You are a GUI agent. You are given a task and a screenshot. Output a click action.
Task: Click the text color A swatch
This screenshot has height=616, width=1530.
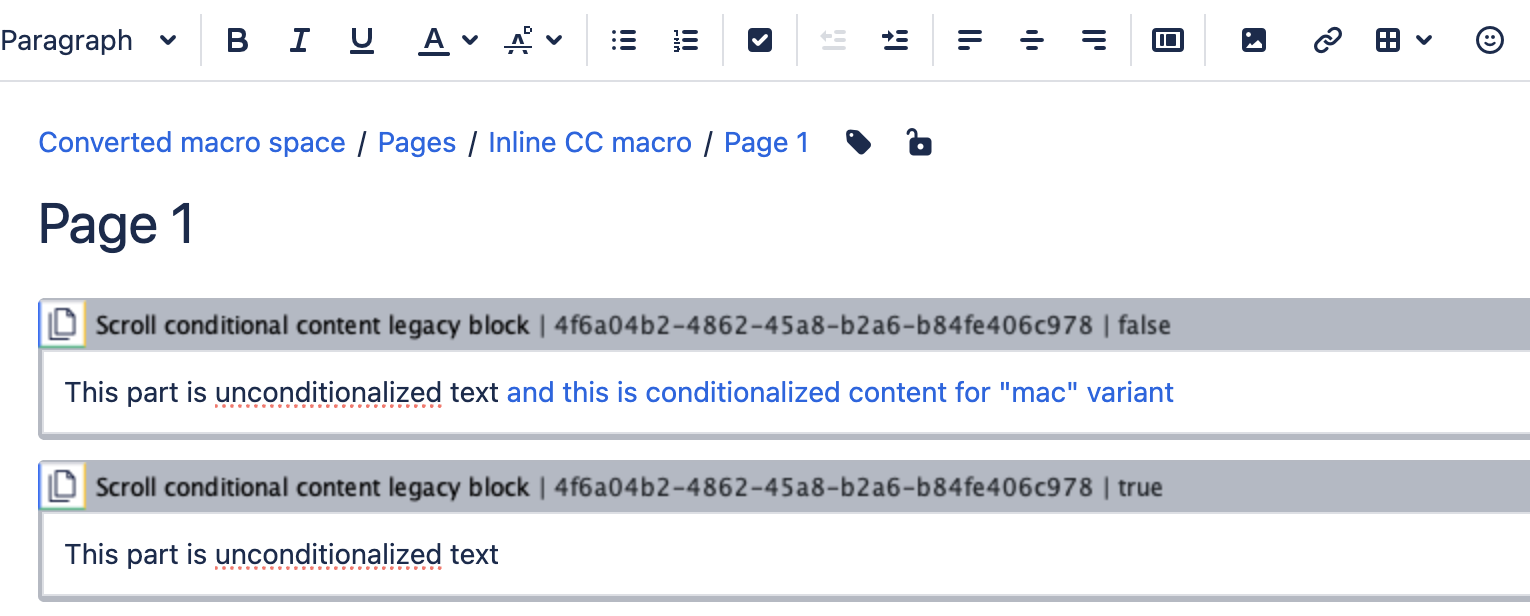[x=433, y=40]
